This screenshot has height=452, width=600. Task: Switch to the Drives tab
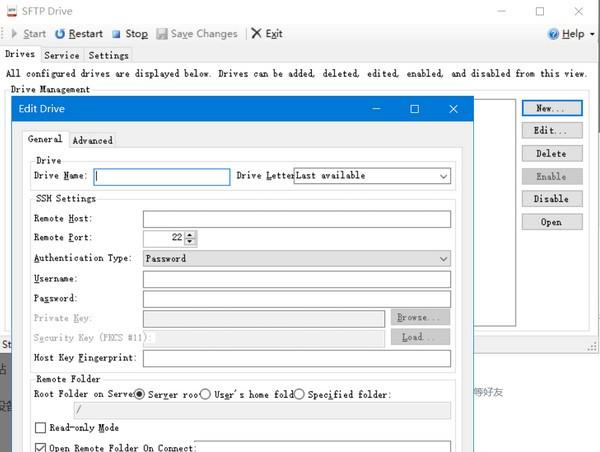pyautogui.click(x=20, y=54)
